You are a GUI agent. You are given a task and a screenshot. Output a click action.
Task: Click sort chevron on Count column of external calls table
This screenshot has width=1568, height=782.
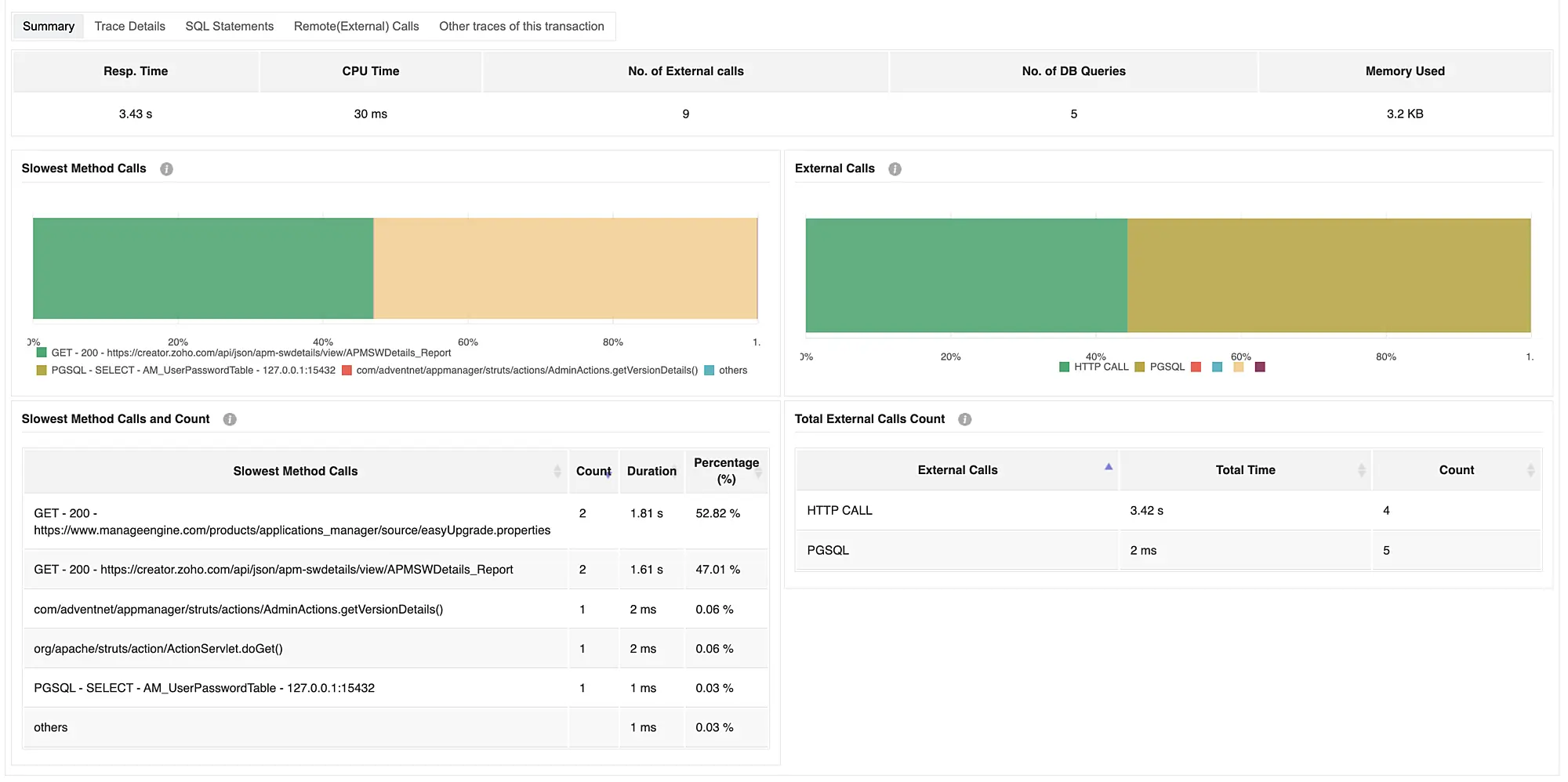pyautogui.click(x=1530, y=470)
